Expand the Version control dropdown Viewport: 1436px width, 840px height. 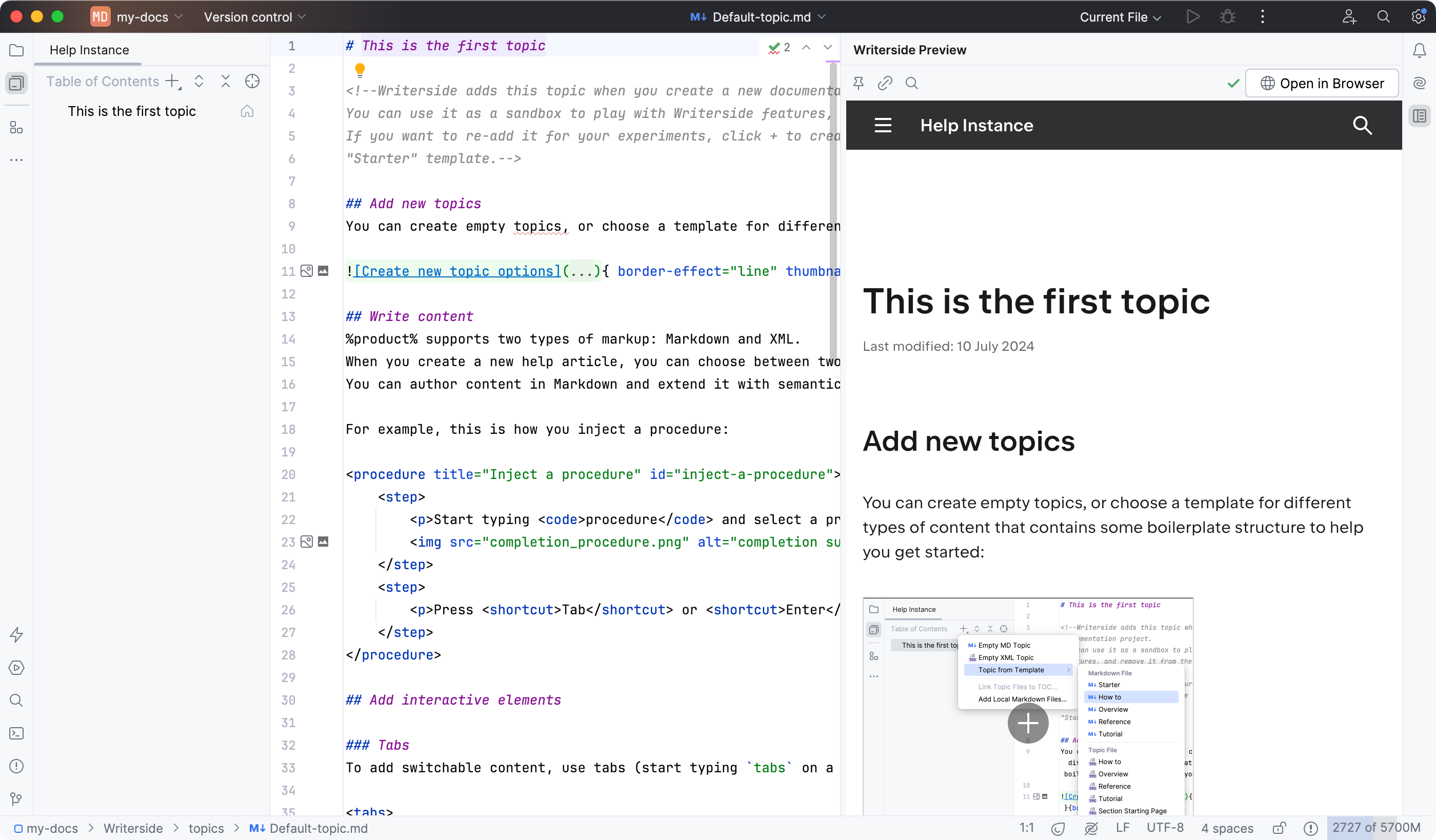click(254, 17)
